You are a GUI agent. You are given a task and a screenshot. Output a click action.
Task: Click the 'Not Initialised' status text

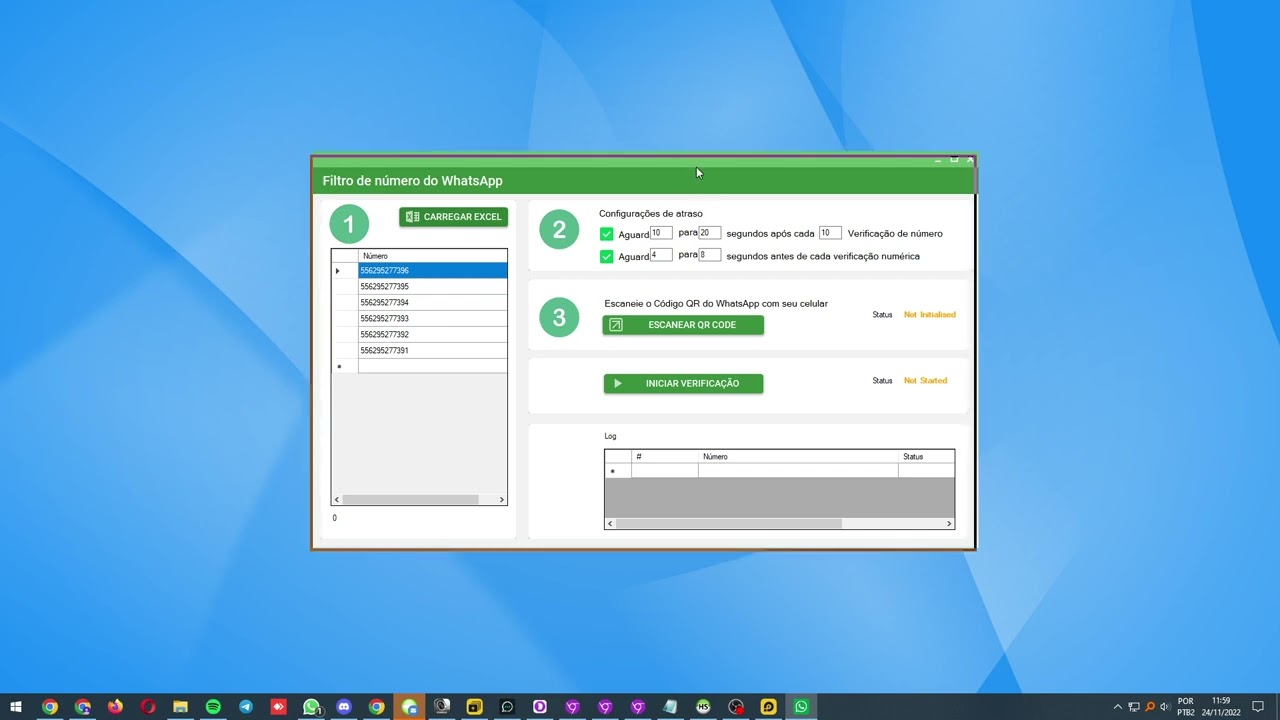coord(930,315)
